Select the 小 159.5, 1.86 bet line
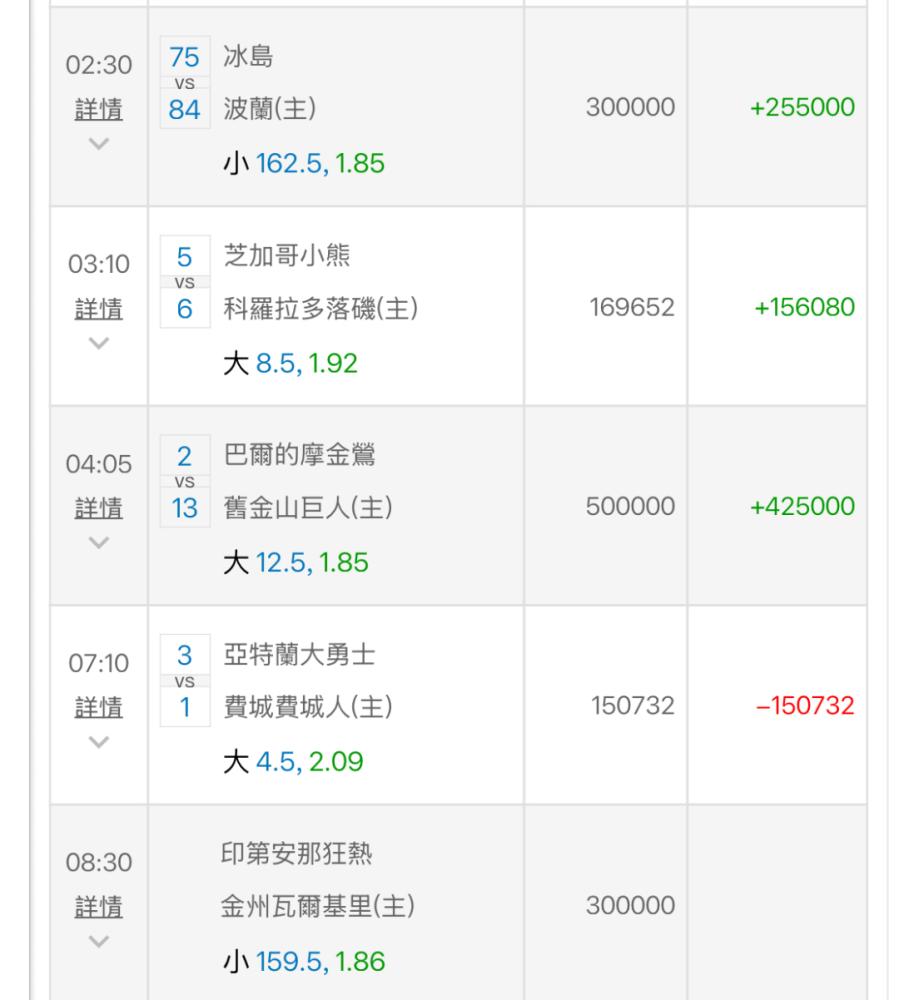 (x=303, y=962)
